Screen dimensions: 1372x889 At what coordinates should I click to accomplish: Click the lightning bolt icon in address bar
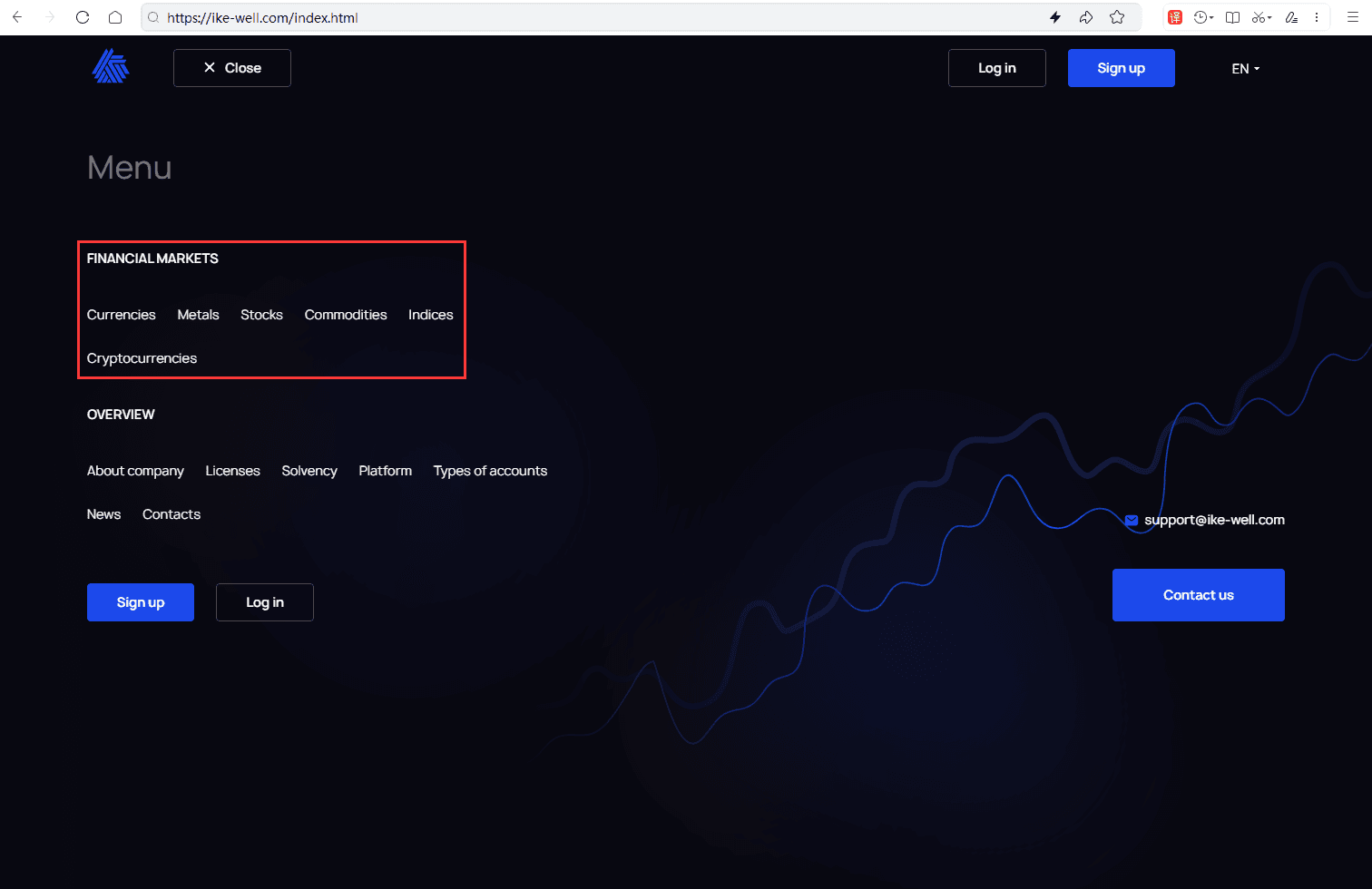(1055, 17)
